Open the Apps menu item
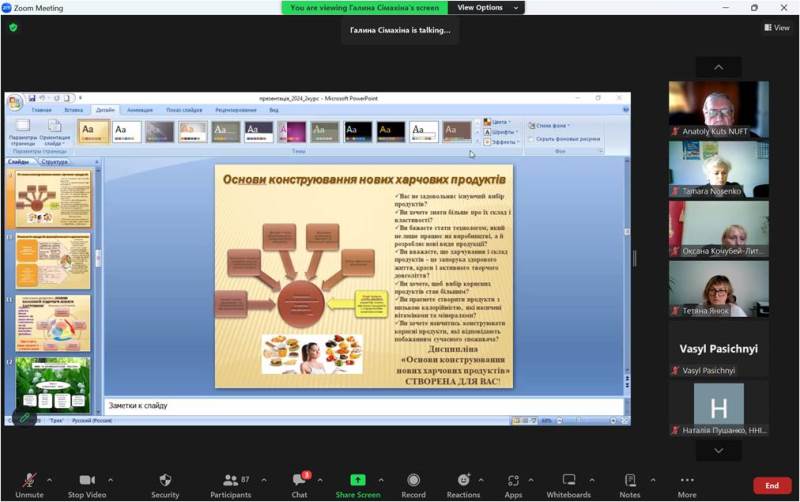800x502 pixels. pyautogui.click(x=513, y=480)
